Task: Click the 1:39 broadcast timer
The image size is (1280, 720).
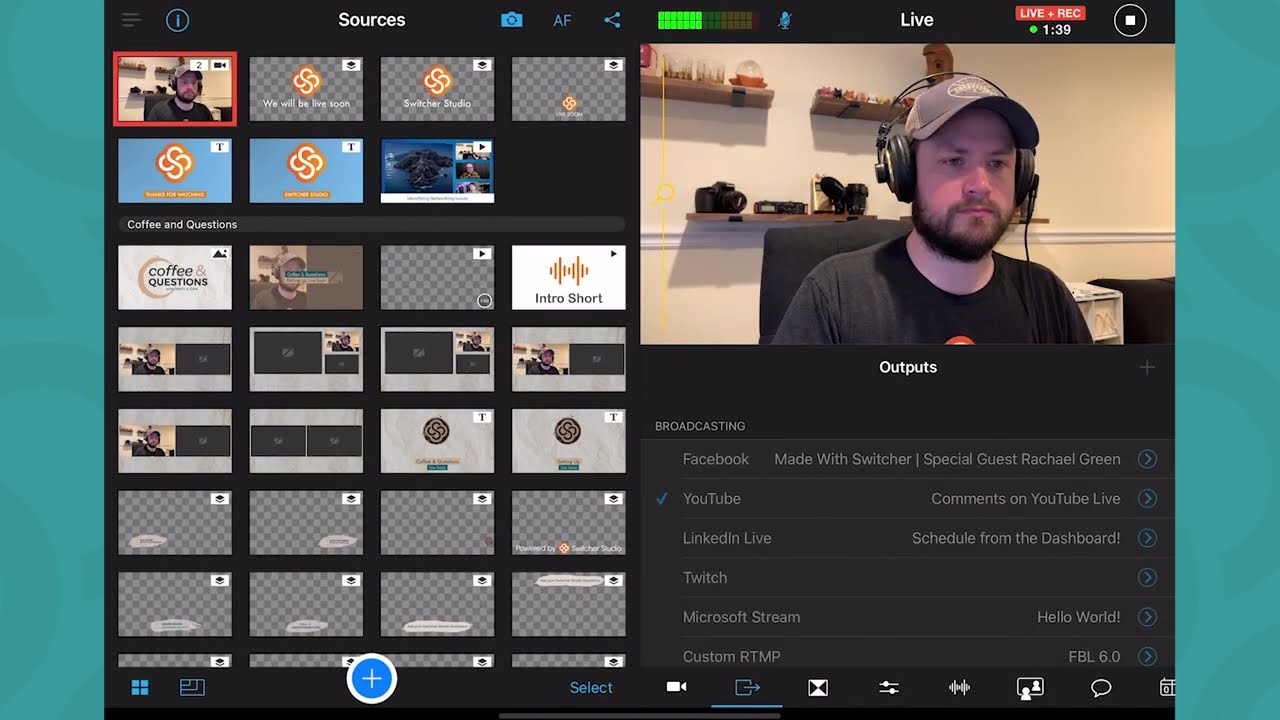Action: [x=1056, y=30]
